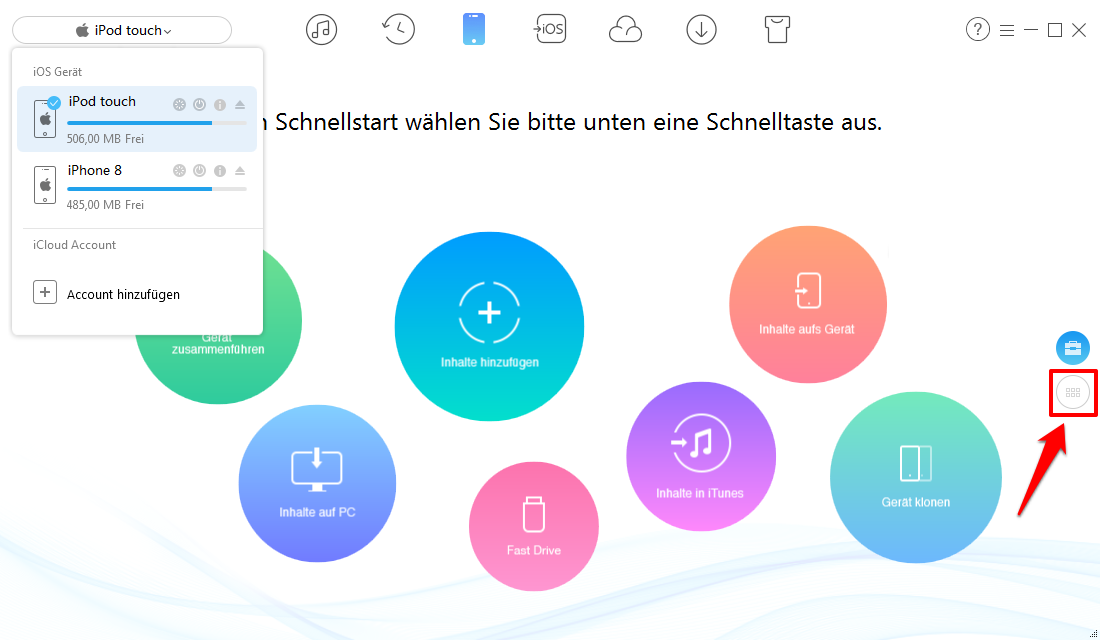Select iPod touch in device list
Screen dimensions: 1100x640
[x=137, y=119]
